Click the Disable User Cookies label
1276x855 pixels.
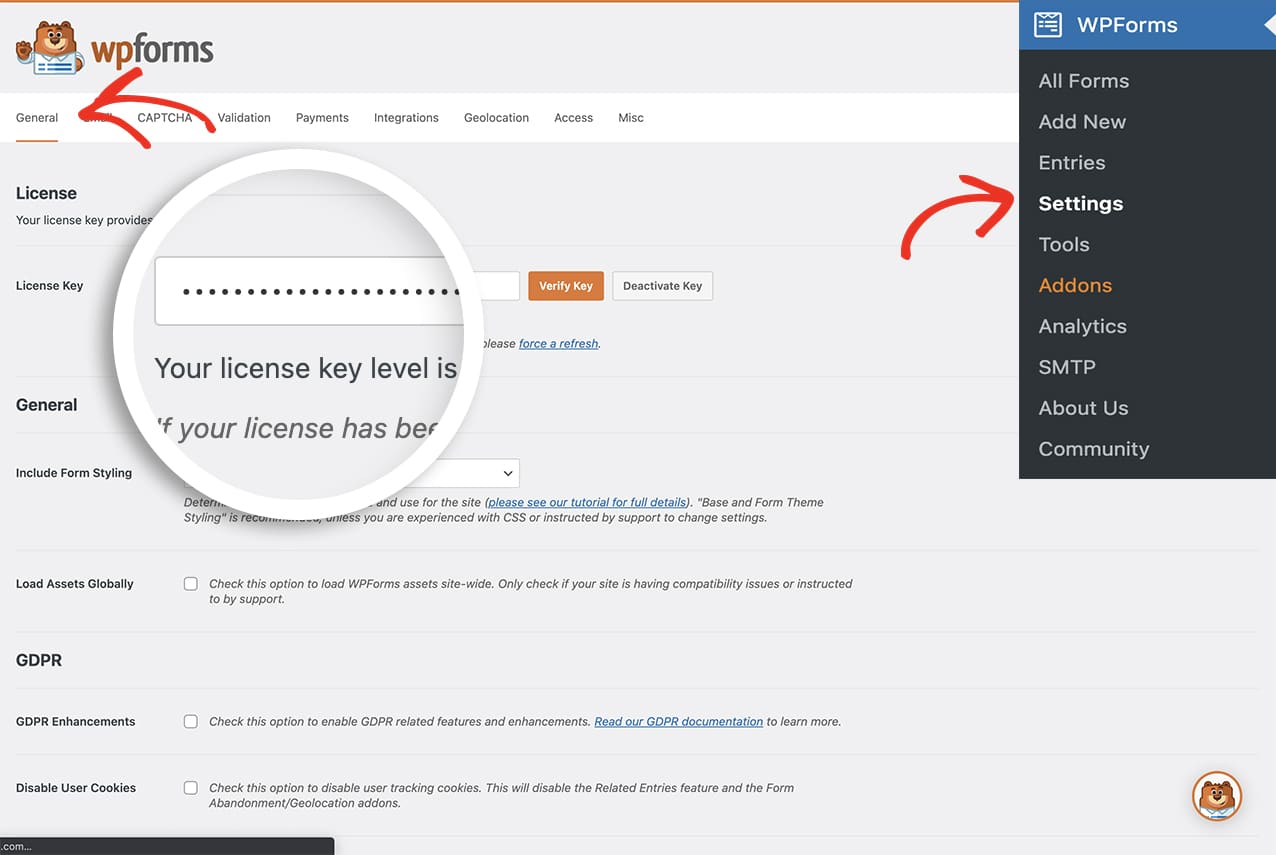[x=76, y=788]
